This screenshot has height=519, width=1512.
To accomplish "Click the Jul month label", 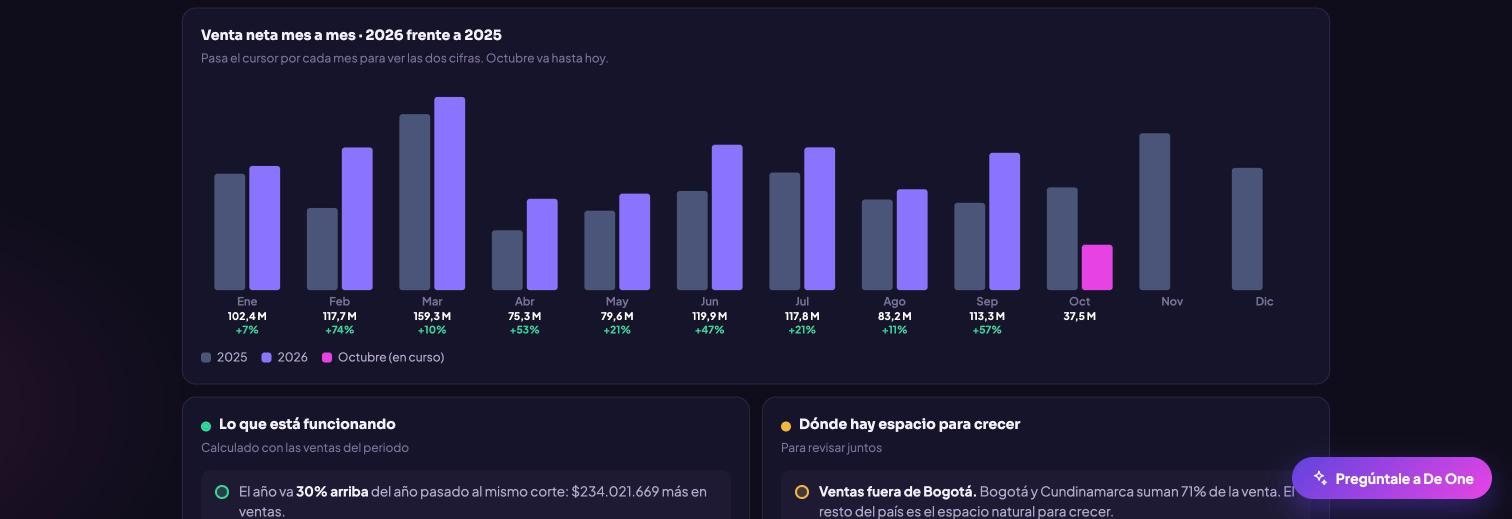I will (x=802, y=301).
